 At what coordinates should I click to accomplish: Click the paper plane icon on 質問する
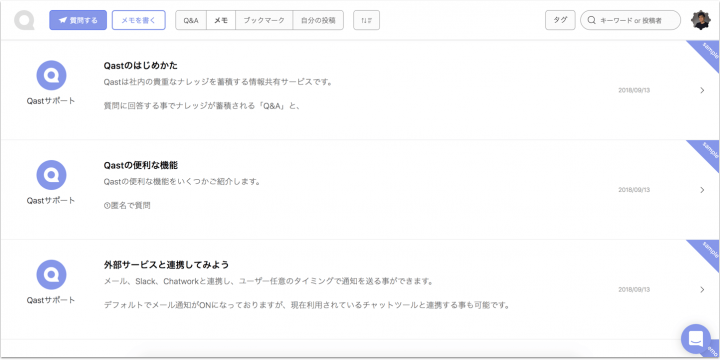tap(63, 21)
